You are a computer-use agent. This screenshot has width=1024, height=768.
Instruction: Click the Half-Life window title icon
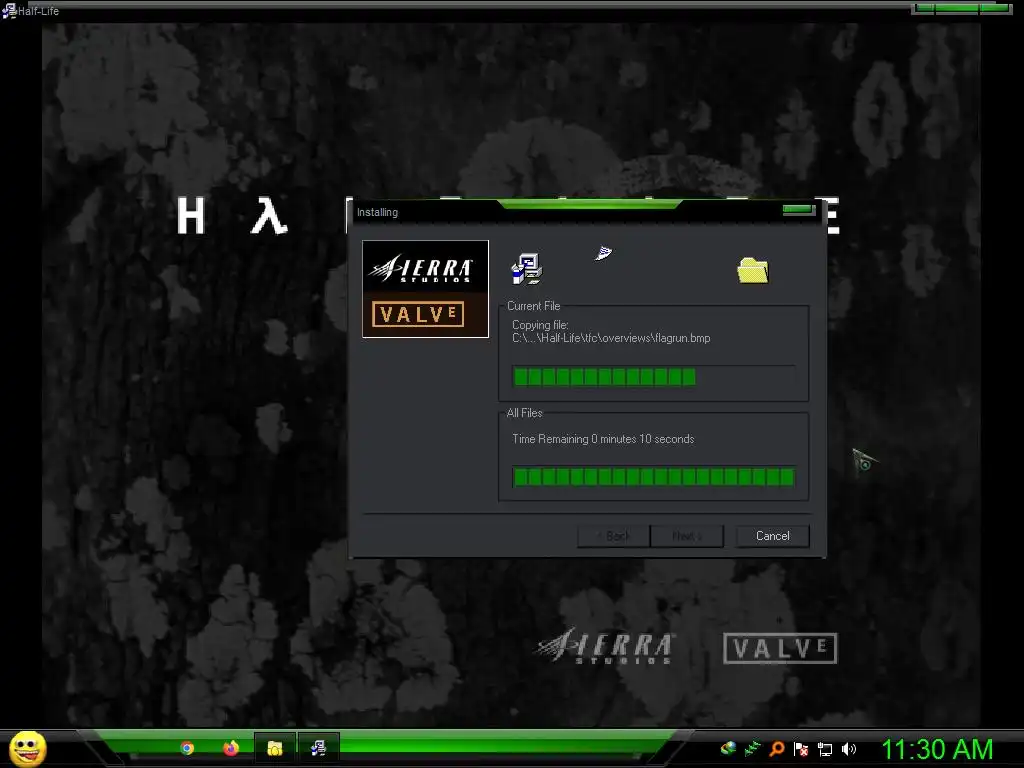[9, 10]
